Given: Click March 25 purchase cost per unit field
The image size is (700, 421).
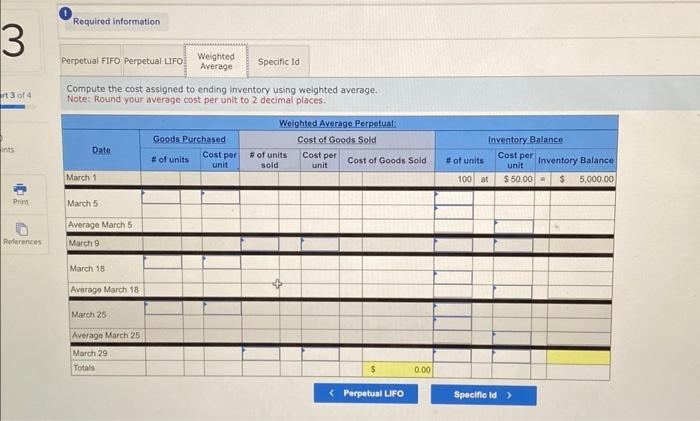Looking at the screenshot, I should (222, 308).
